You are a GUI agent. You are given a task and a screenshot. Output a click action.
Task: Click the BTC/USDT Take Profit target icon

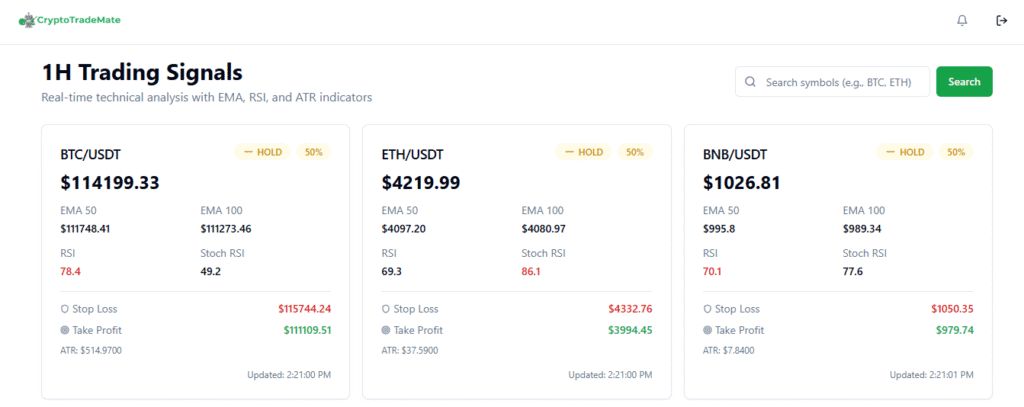pos(65,330)
